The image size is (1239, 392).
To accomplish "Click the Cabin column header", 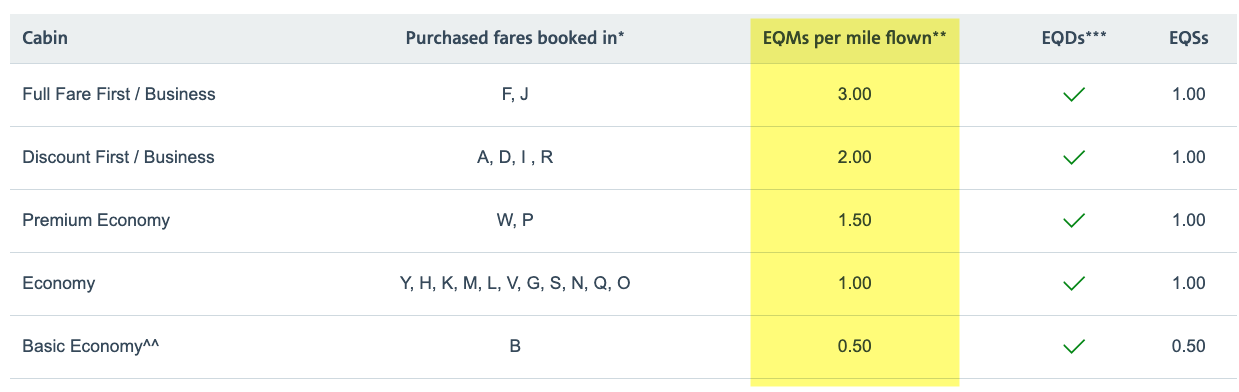I will (x=45, y=38).
